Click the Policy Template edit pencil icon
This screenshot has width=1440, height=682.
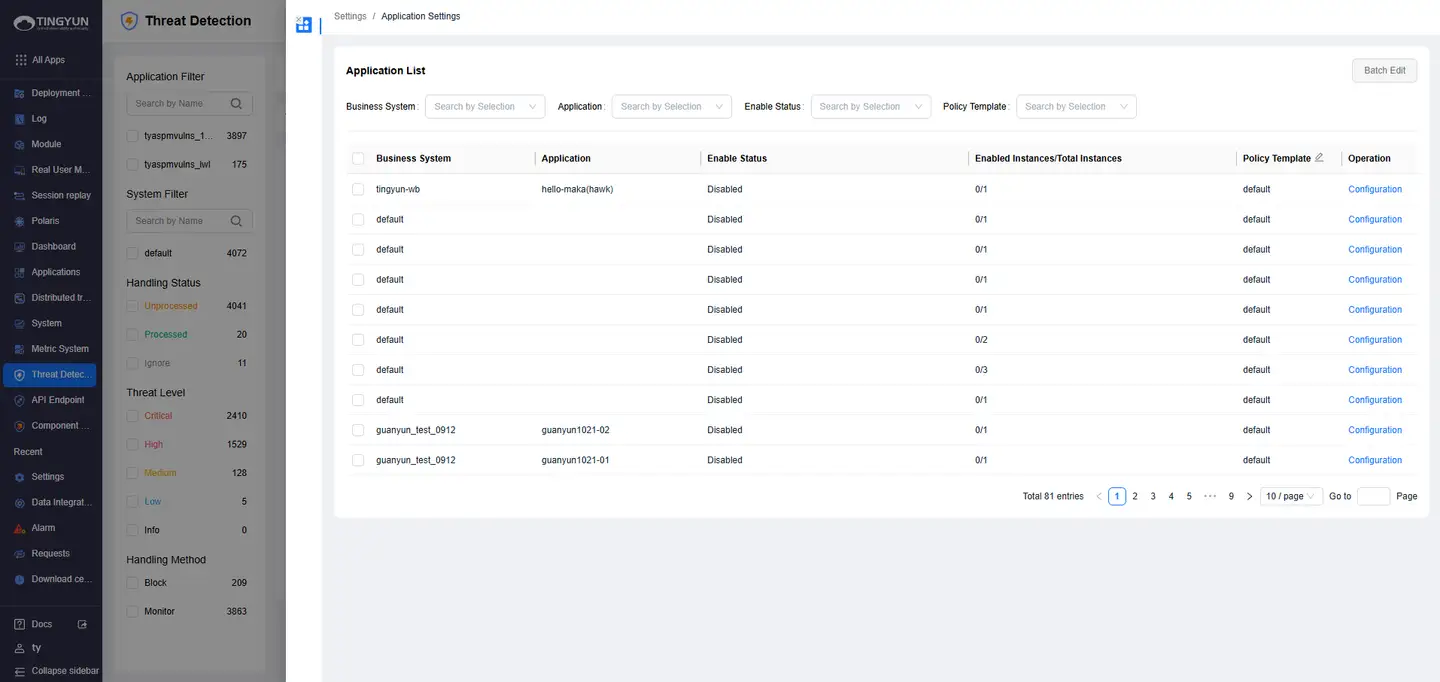(1319, 158)
